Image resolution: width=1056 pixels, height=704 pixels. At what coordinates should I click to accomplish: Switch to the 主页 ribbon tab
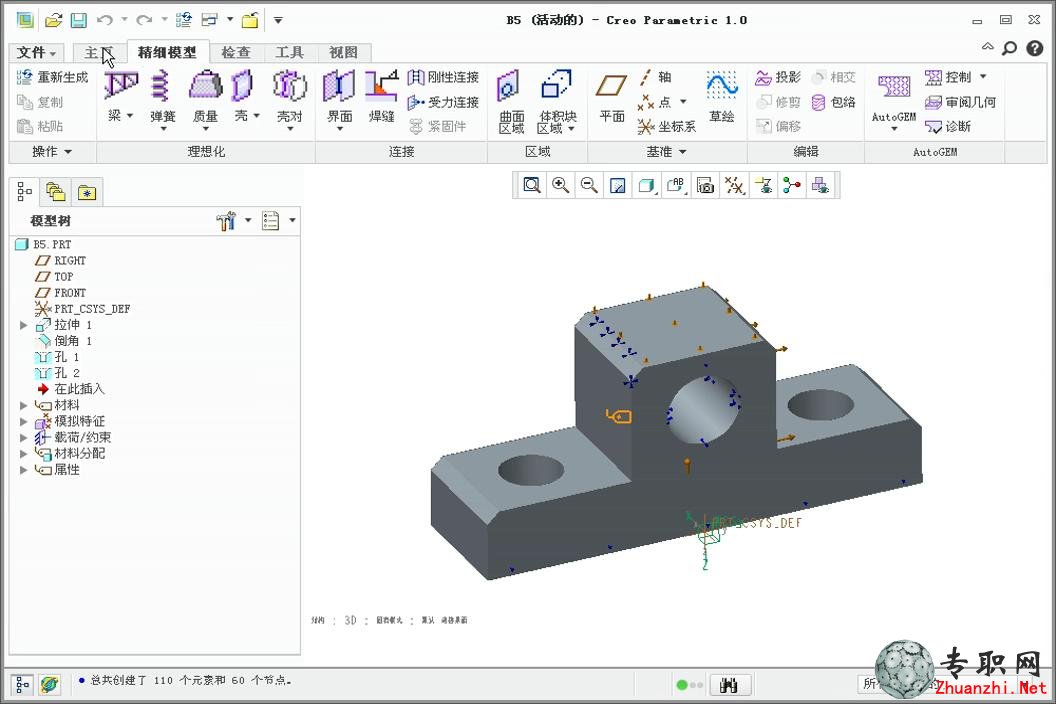[98, 53]
